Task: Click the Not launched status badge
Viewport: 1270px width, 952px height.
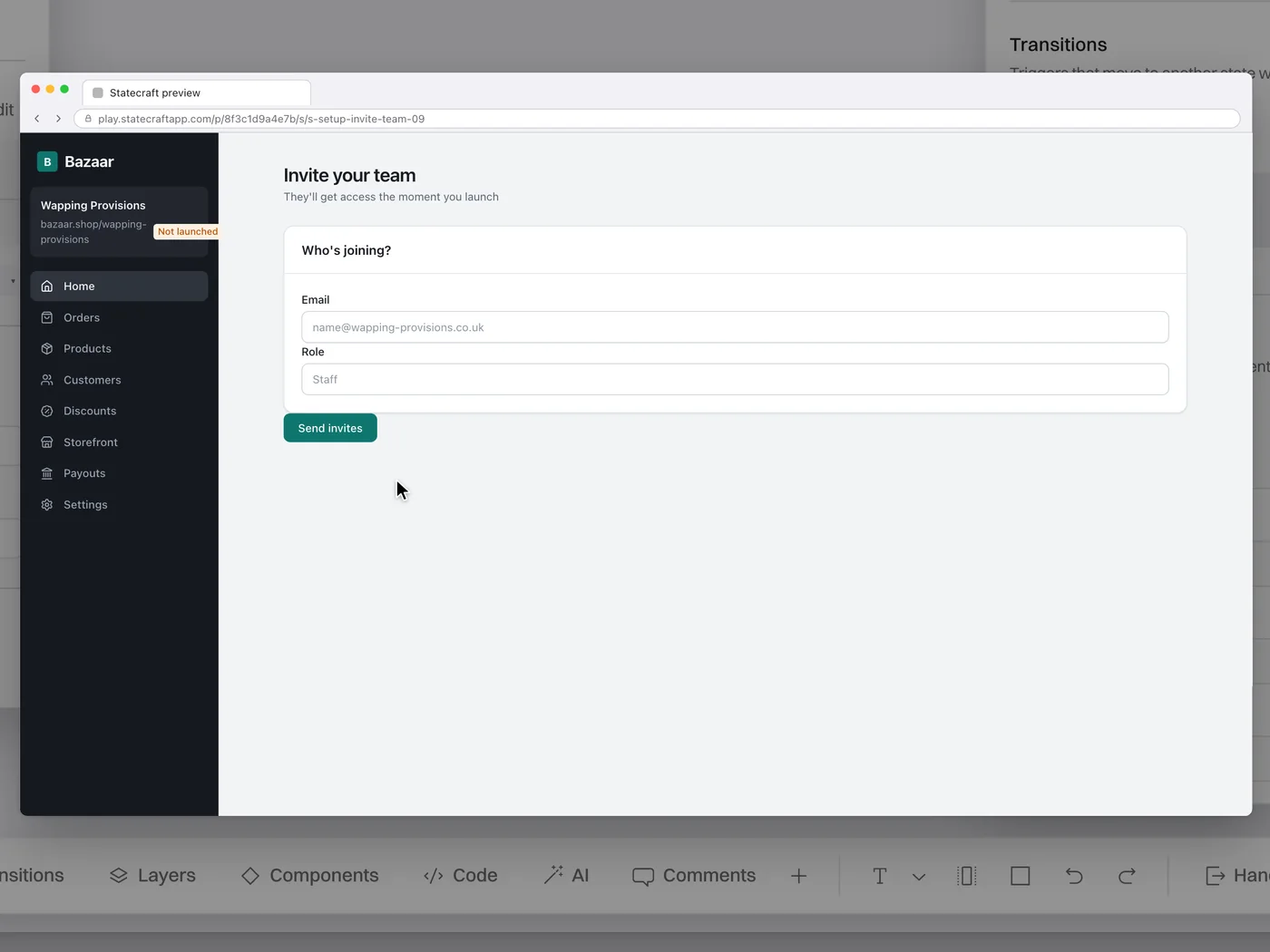Action: tap(188, 231)
